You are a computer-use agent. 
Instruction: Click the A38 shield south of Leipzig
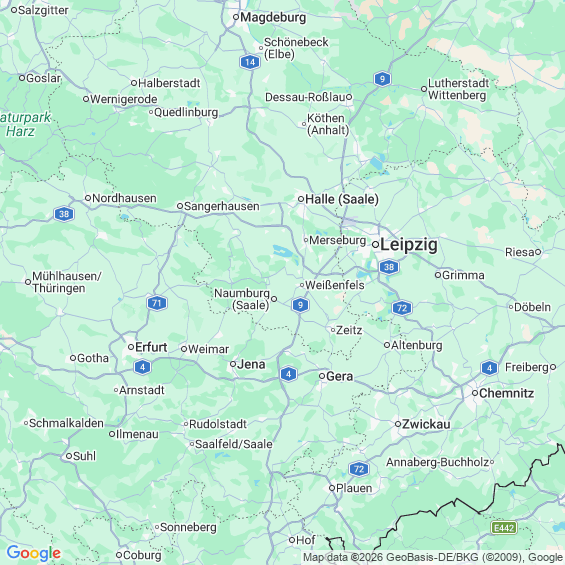(x=389, y=267)
